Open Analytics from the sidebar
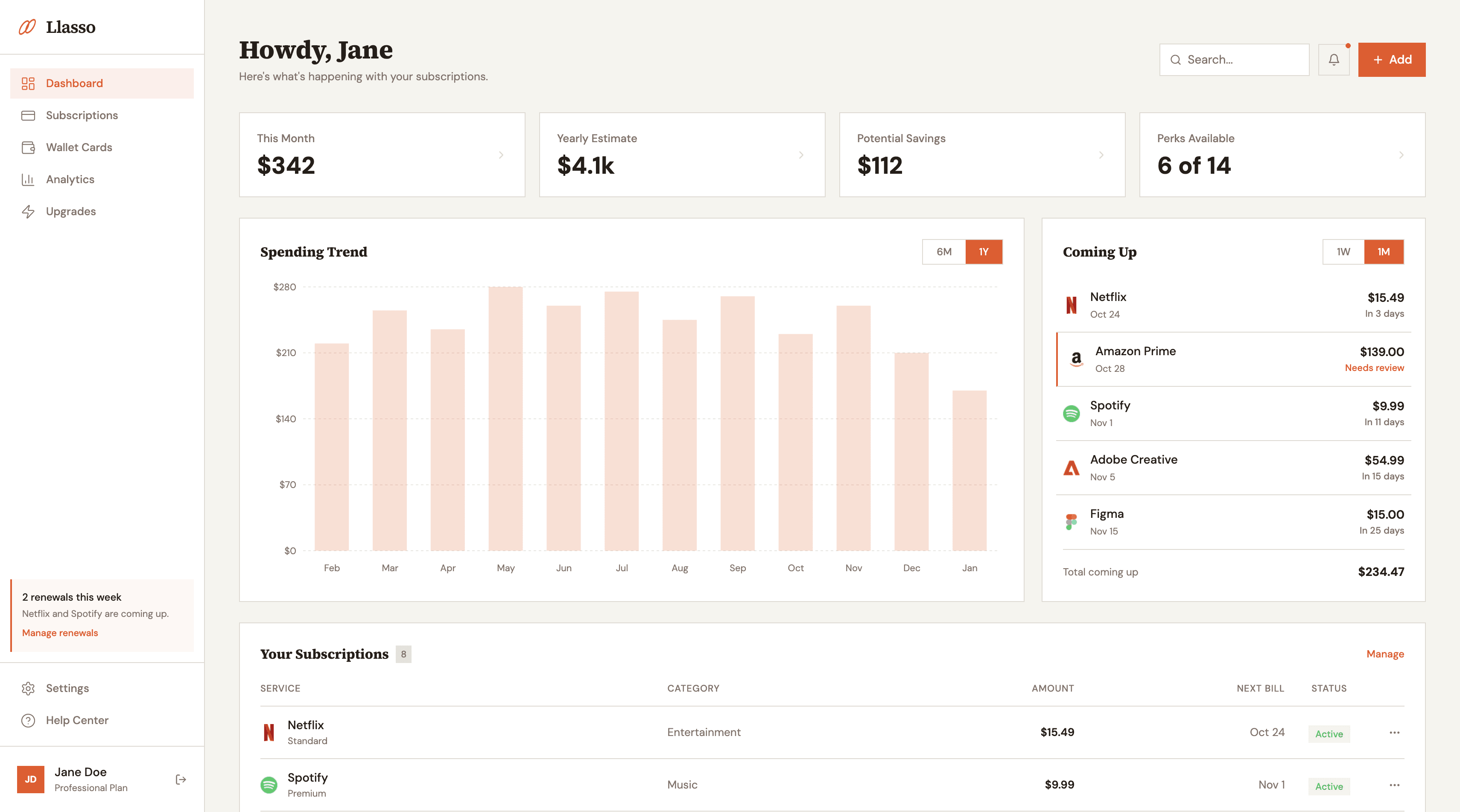The width and height of the screenshot is (1460, 812). pyautogui.click(x=70, y=179)
